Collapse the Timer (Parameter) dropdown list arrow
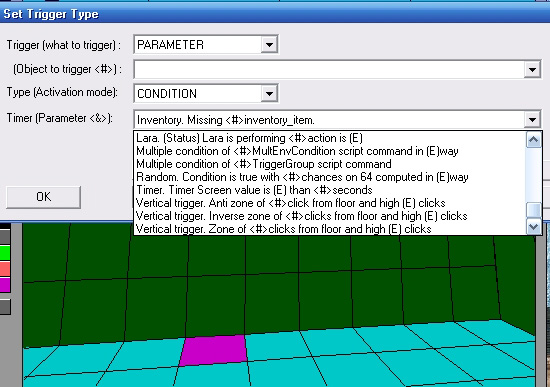Screen dimensions: 550x387 [532, 120]
